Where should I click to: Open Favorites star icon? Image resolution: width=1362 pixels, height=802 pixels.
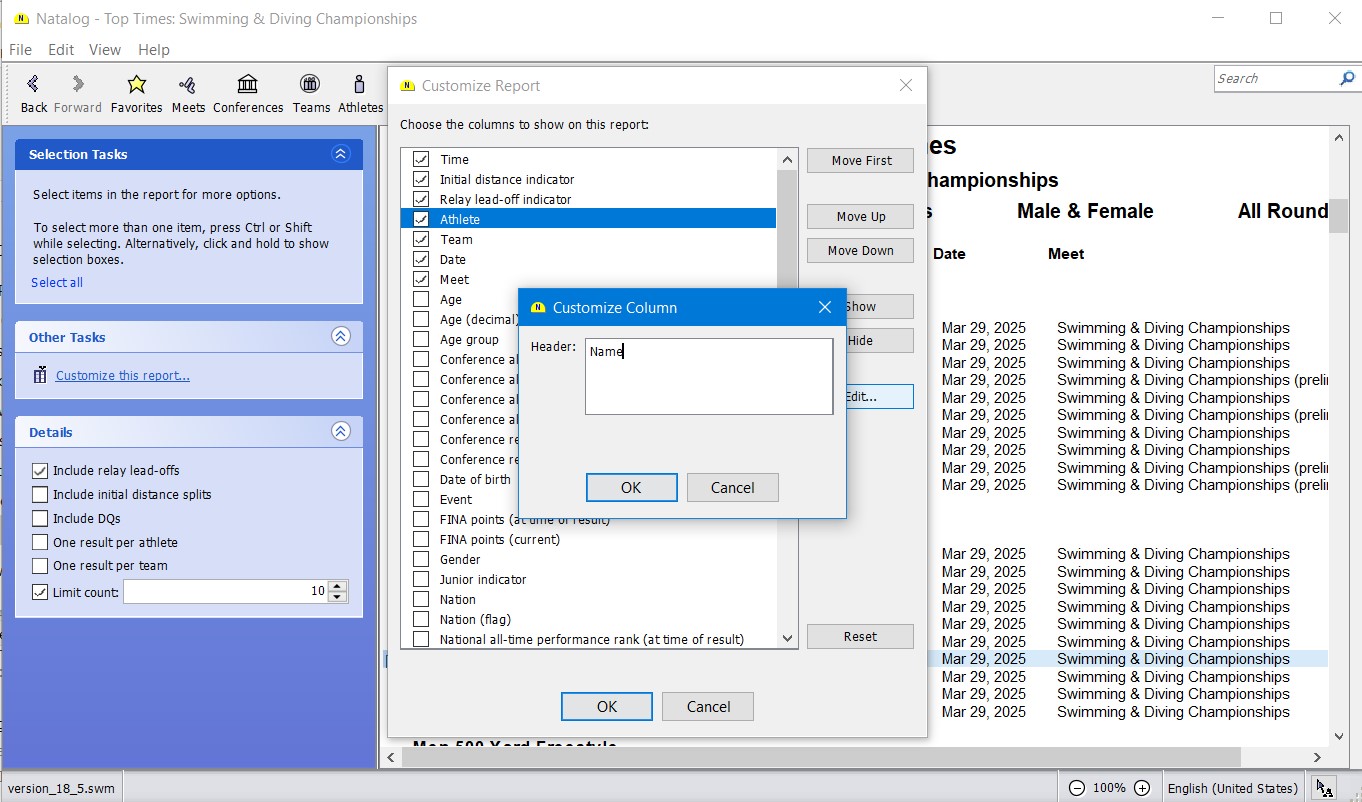[x=137, y=85]
